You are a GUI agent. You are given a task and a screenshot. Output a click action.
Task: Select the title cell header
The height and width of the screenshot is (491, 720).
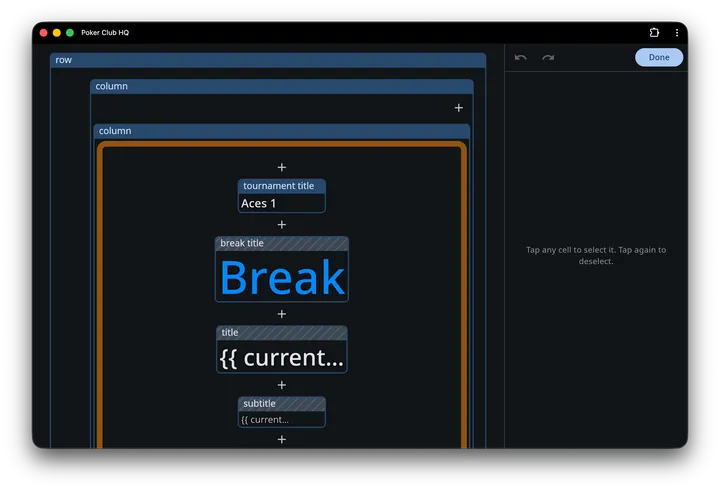coord(281,333)
